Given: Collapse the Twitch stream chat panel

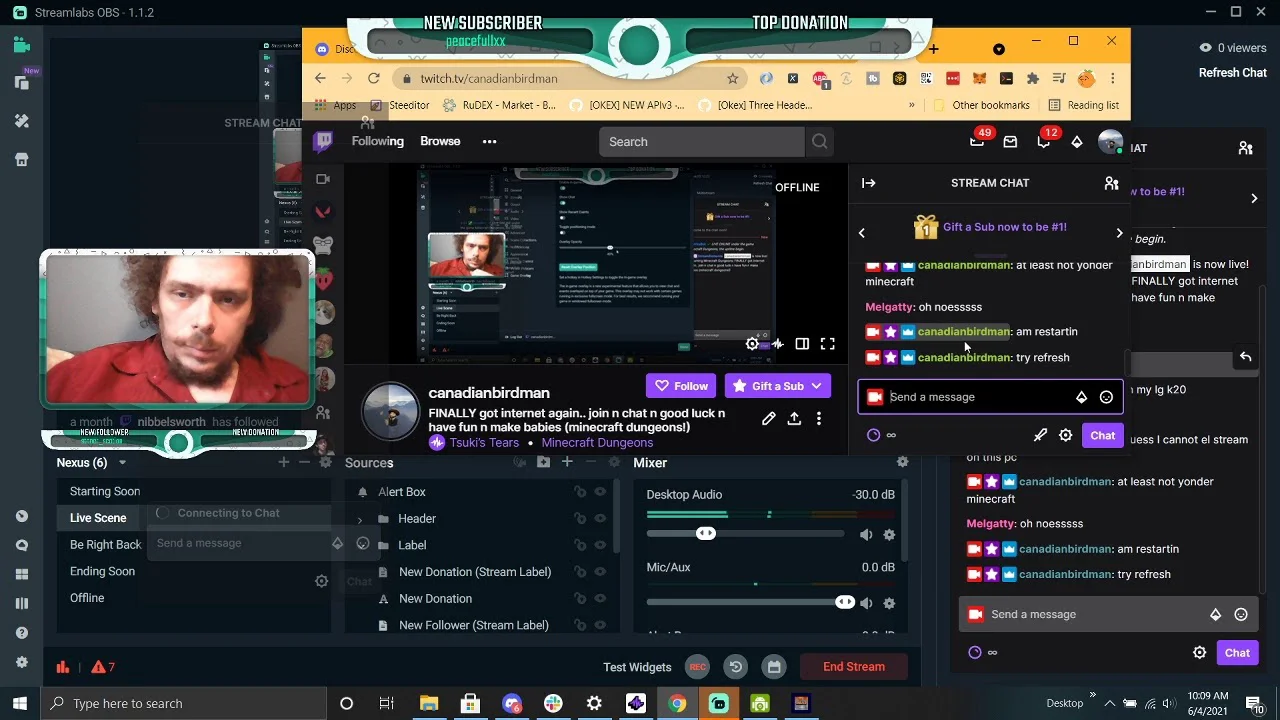Looking at the screenshot, I should [868, 183].
